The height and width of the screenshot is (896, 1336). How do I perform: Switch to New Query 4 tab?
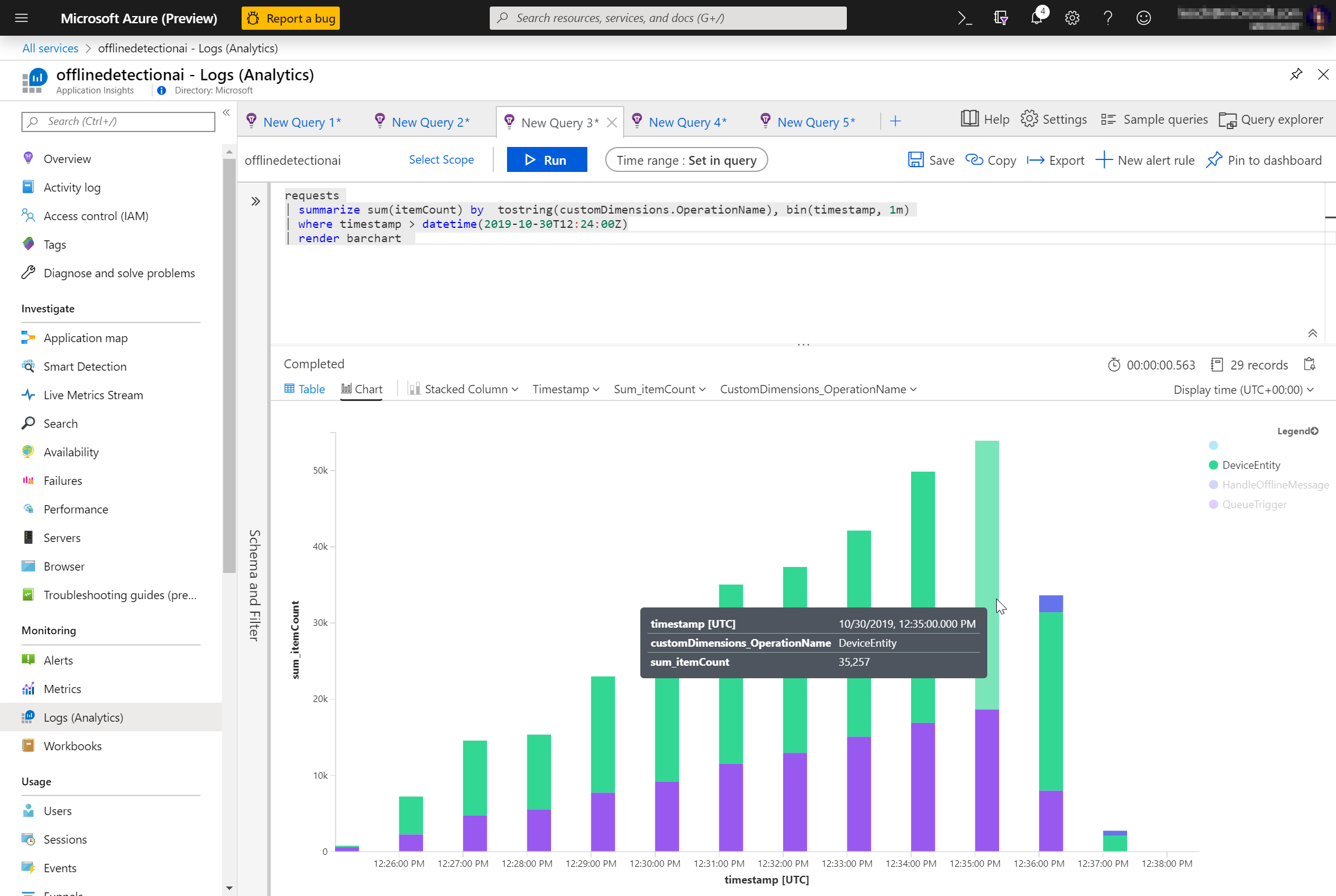687,122
